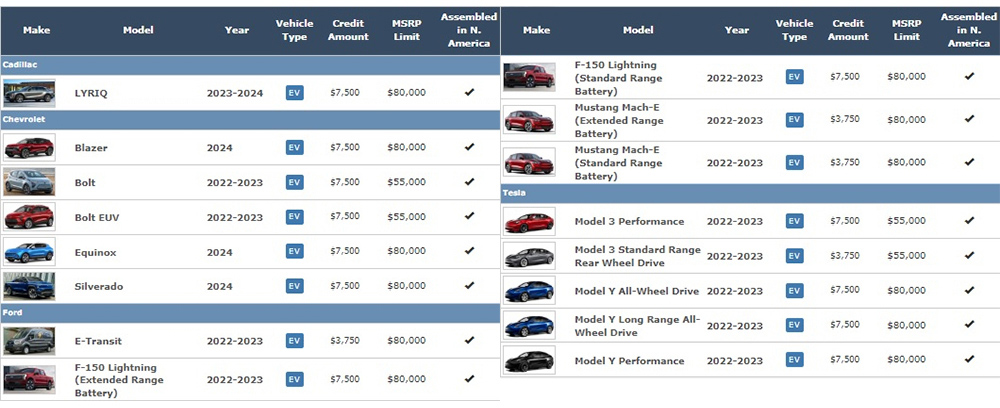Click the EV badge for Model Y Performance
The image size is (1000, 408).
tap(794, 360)
